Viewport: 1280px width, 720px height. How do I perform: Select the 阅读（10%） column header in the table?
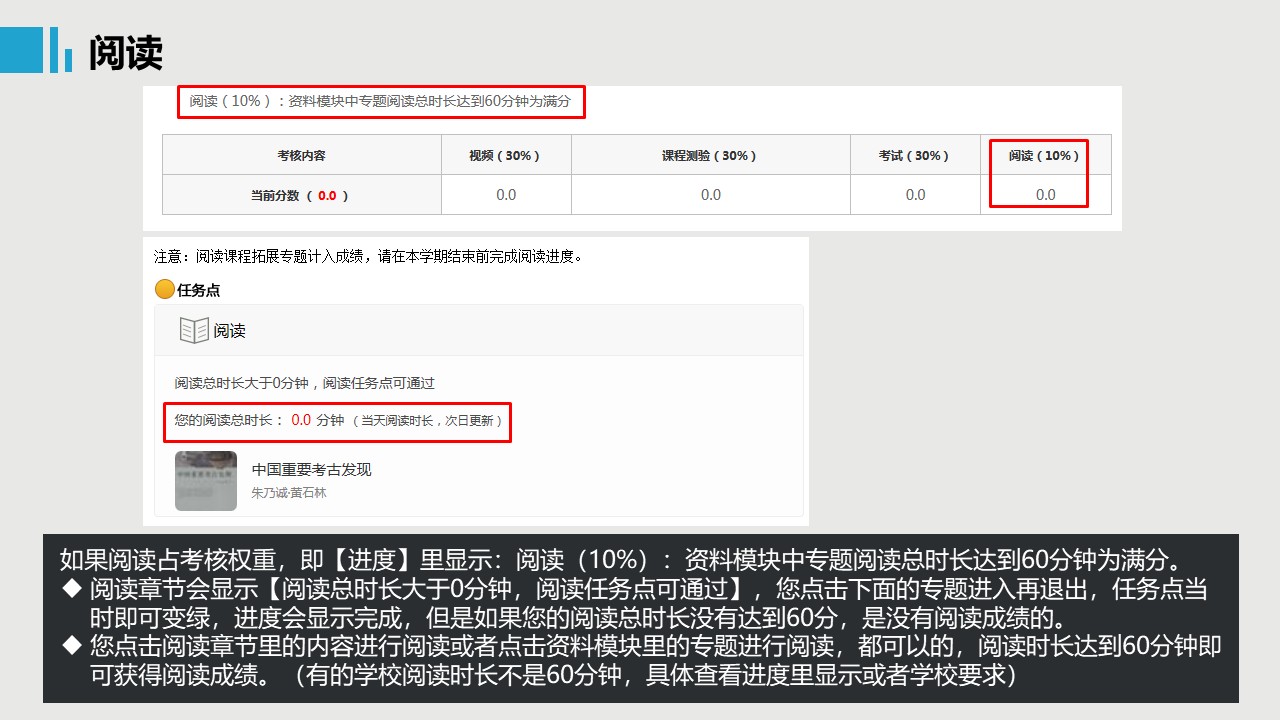coord(1045,155)
